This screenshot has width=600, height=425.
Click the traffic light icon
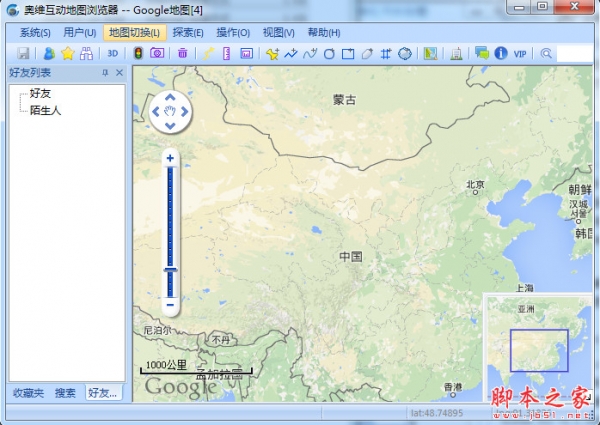pos(138,54)
